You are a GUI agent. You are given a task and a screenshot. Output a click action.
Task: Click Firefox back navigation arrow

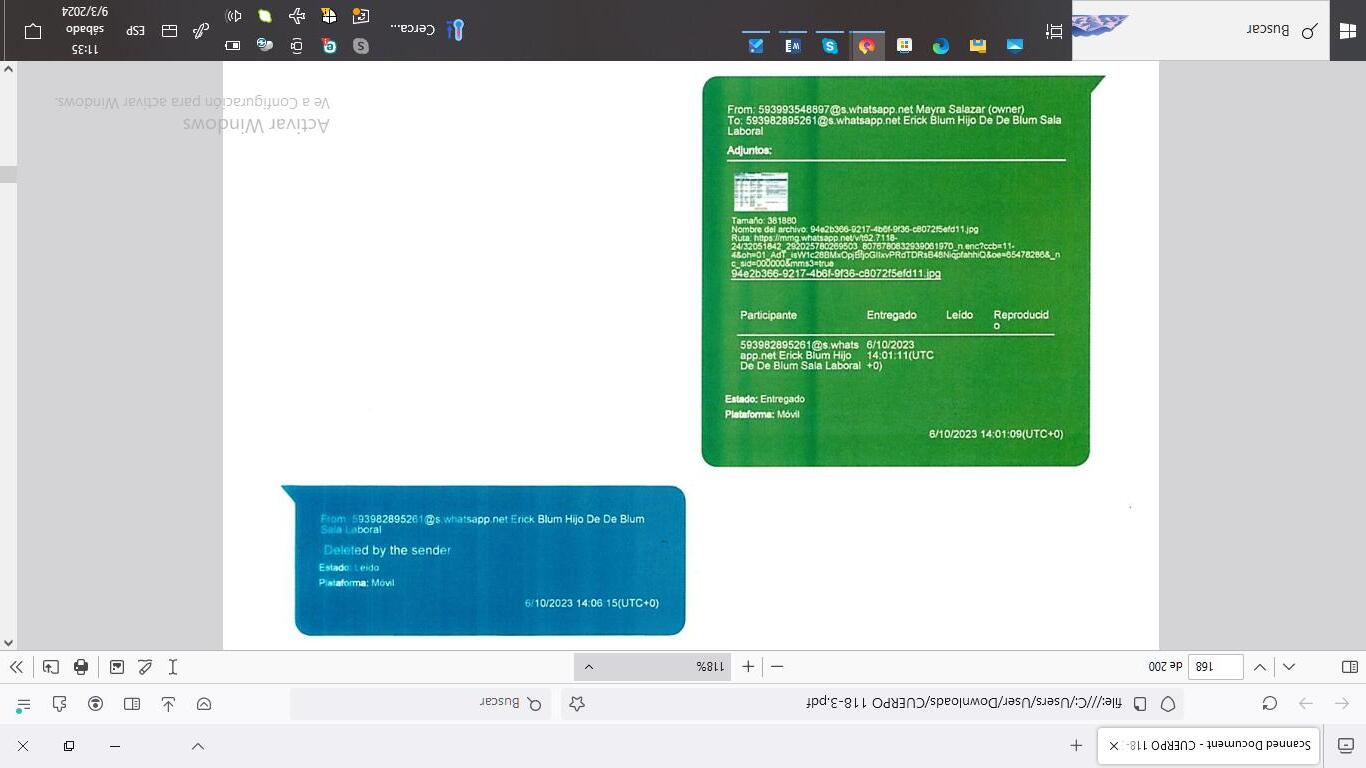point(1342,704)
